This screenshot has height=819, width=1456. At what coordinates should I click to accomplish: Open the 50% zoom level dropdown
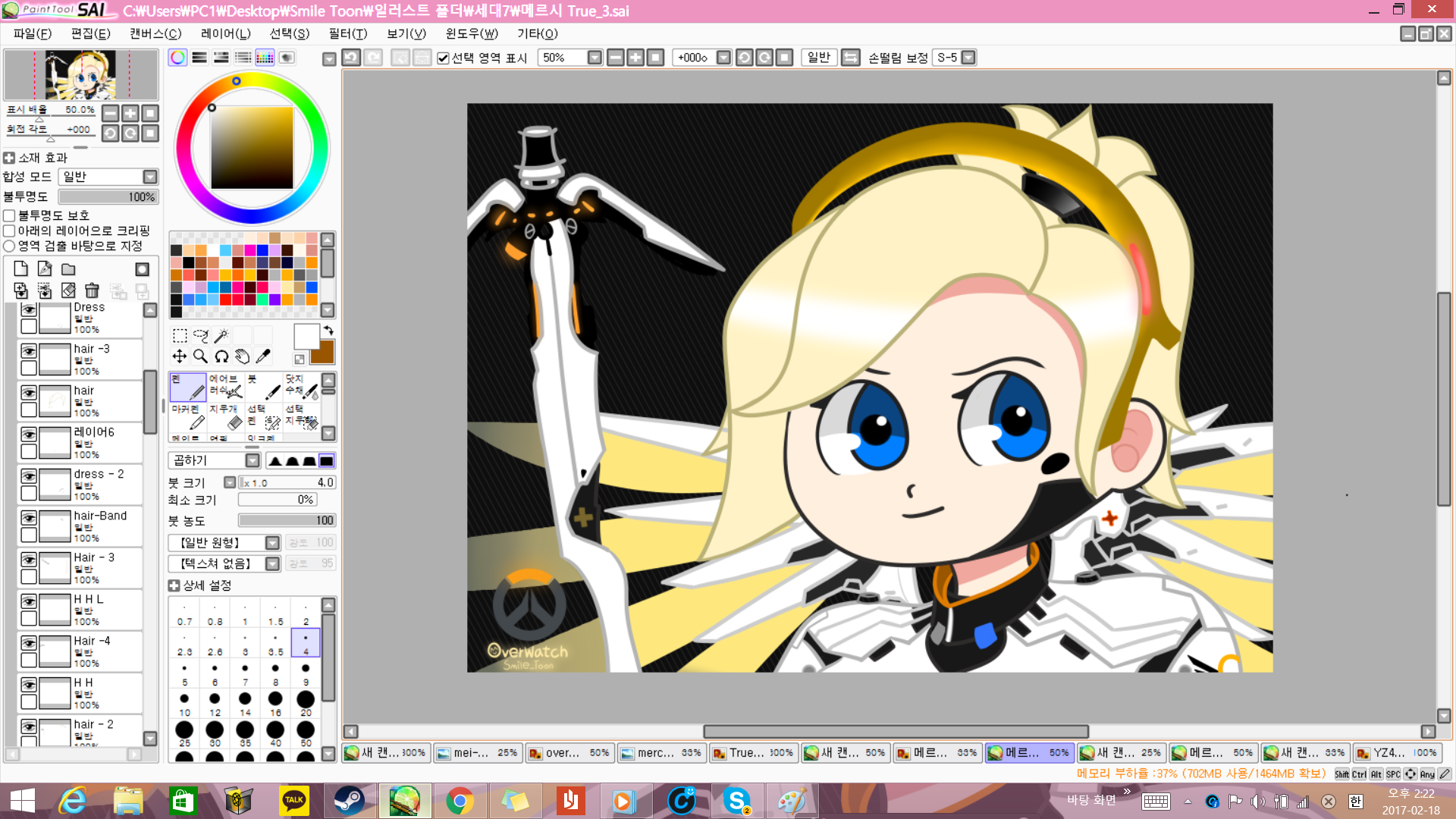[595, 58]
